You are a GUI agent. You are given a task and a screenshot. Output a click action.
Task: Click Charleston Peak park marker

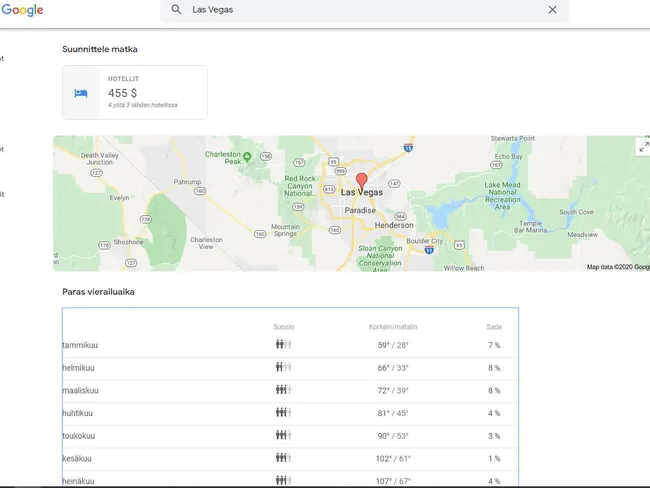tap(247, 156)
